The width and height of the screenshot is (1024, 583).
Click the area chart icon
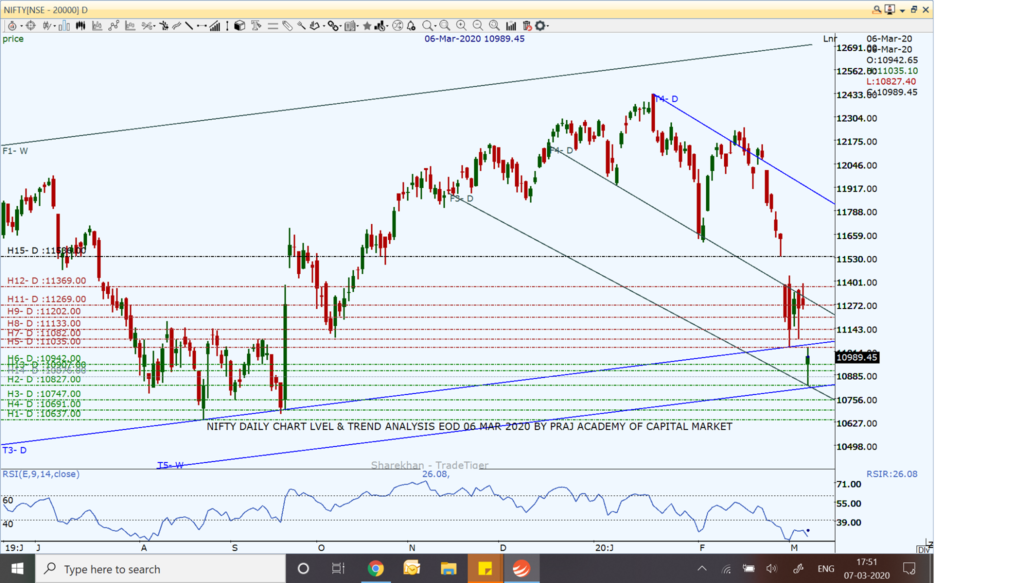[x=97, y=26]
